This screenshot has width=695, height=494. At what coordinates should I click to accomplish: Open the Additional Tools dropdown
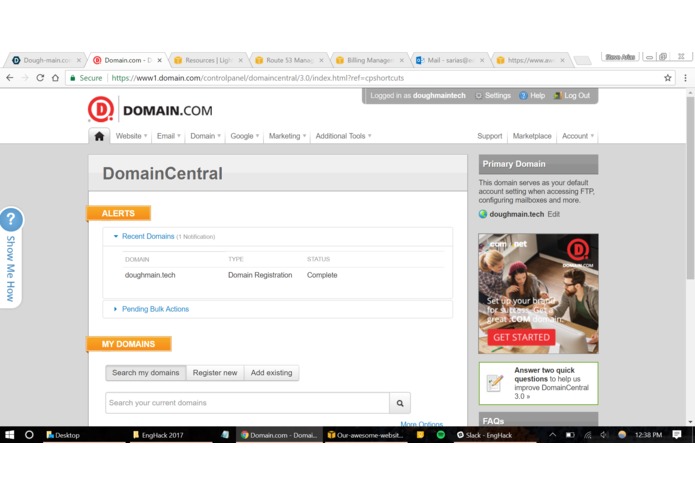click(x=344, y=136)
